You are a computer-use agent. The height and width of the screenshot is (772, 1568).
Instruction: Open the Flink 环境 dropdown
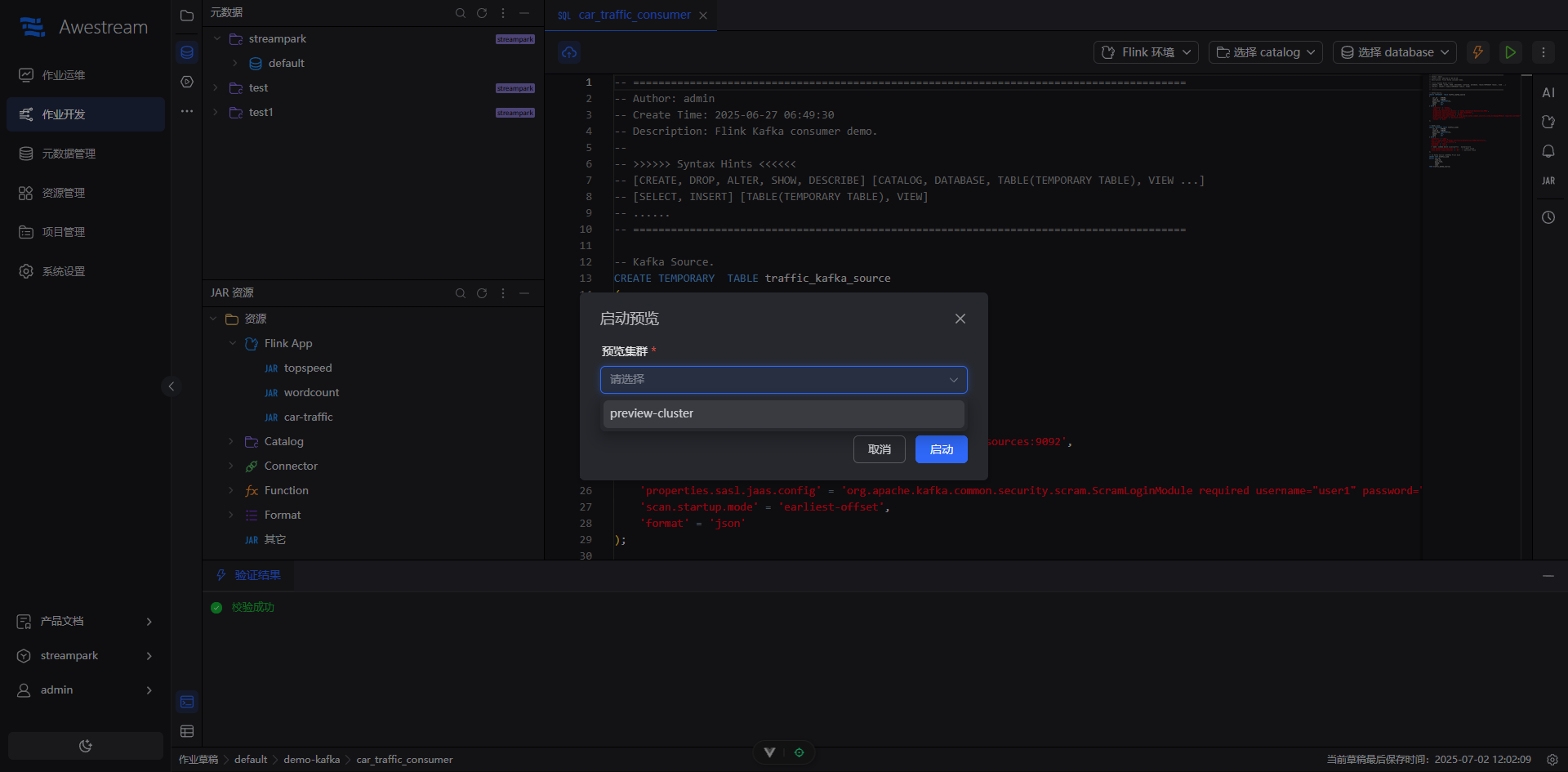click(1146, 52)
